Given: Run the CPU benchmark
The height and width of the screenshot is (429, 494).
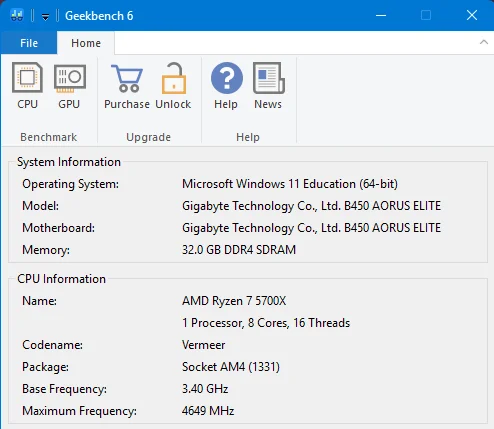Looking at the screenshot, I should 27,86.
